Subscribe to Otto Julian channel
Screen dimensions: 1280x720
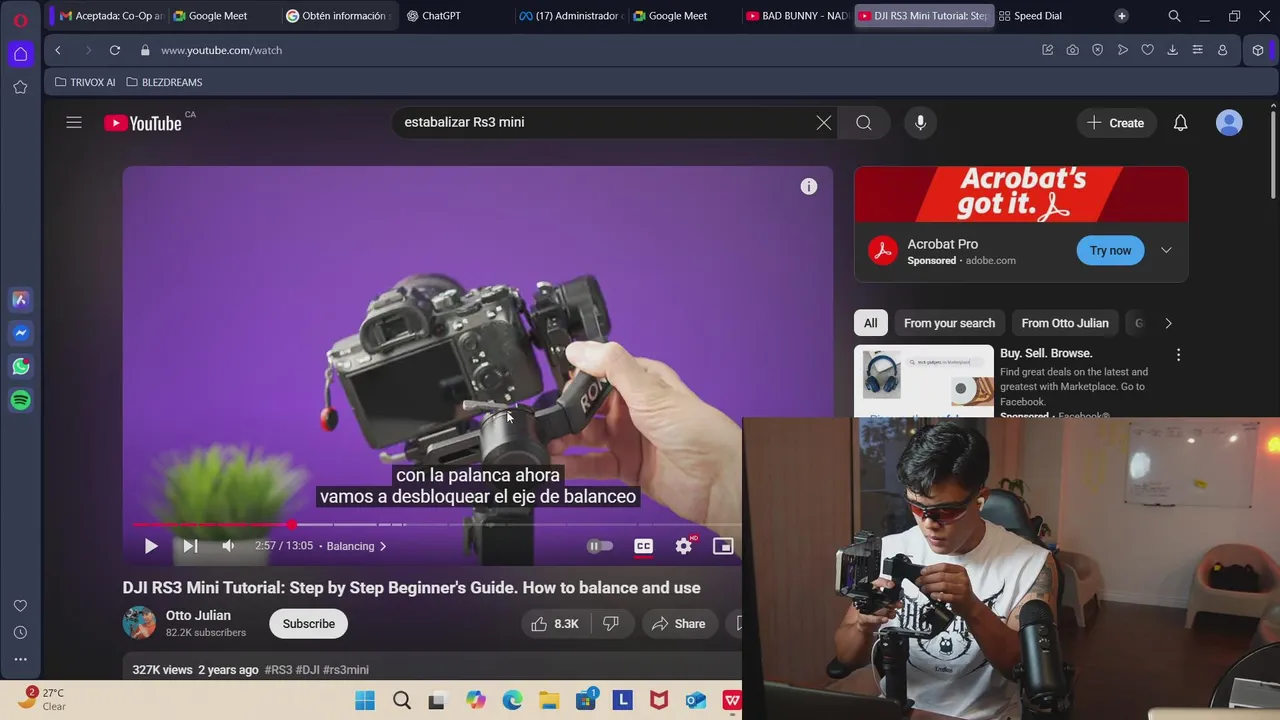308,624
